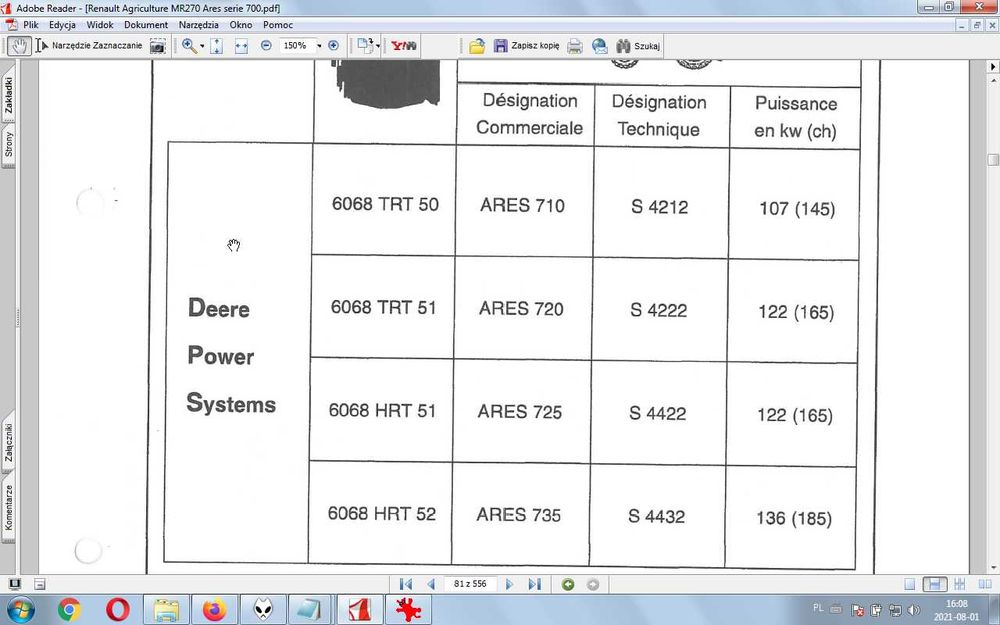This screenshot has width=1000, height=625.
Task: Click the Adobe Reader taskbar button
Action: coord(360,610)
